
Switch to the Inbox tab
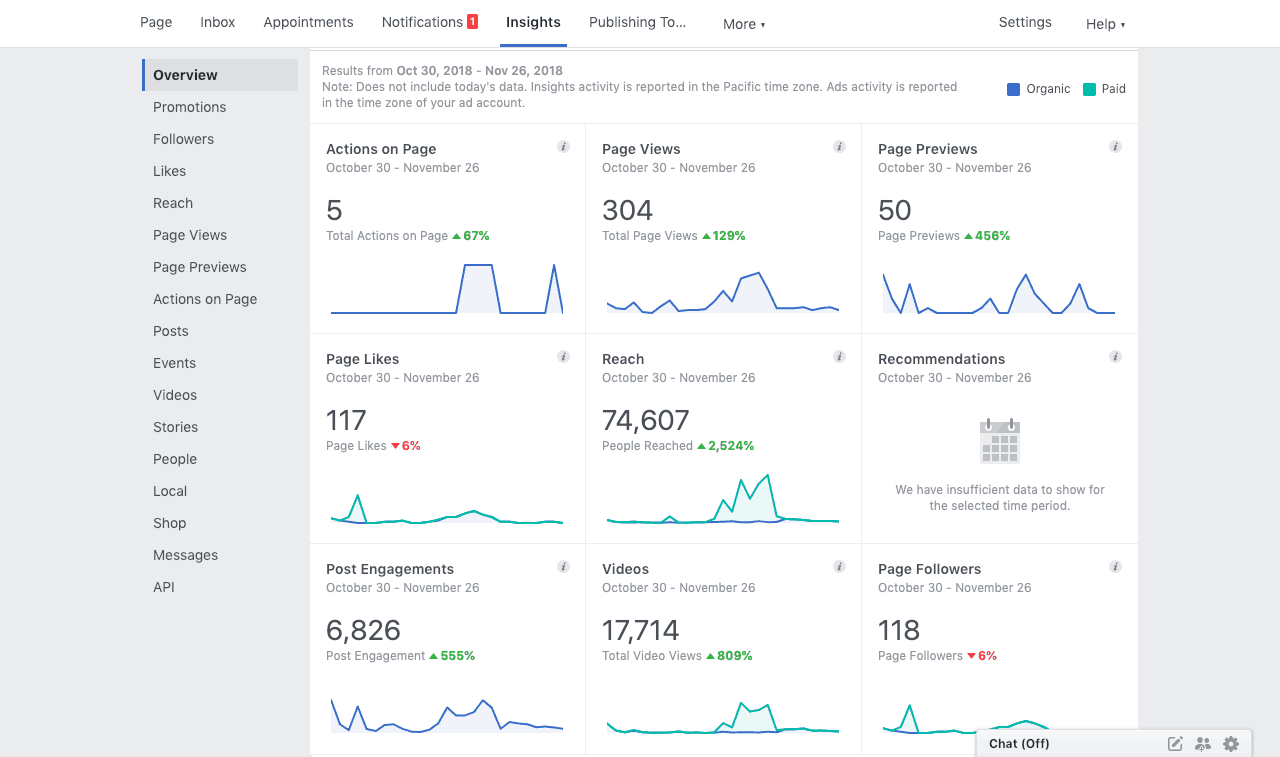point(218,22)
